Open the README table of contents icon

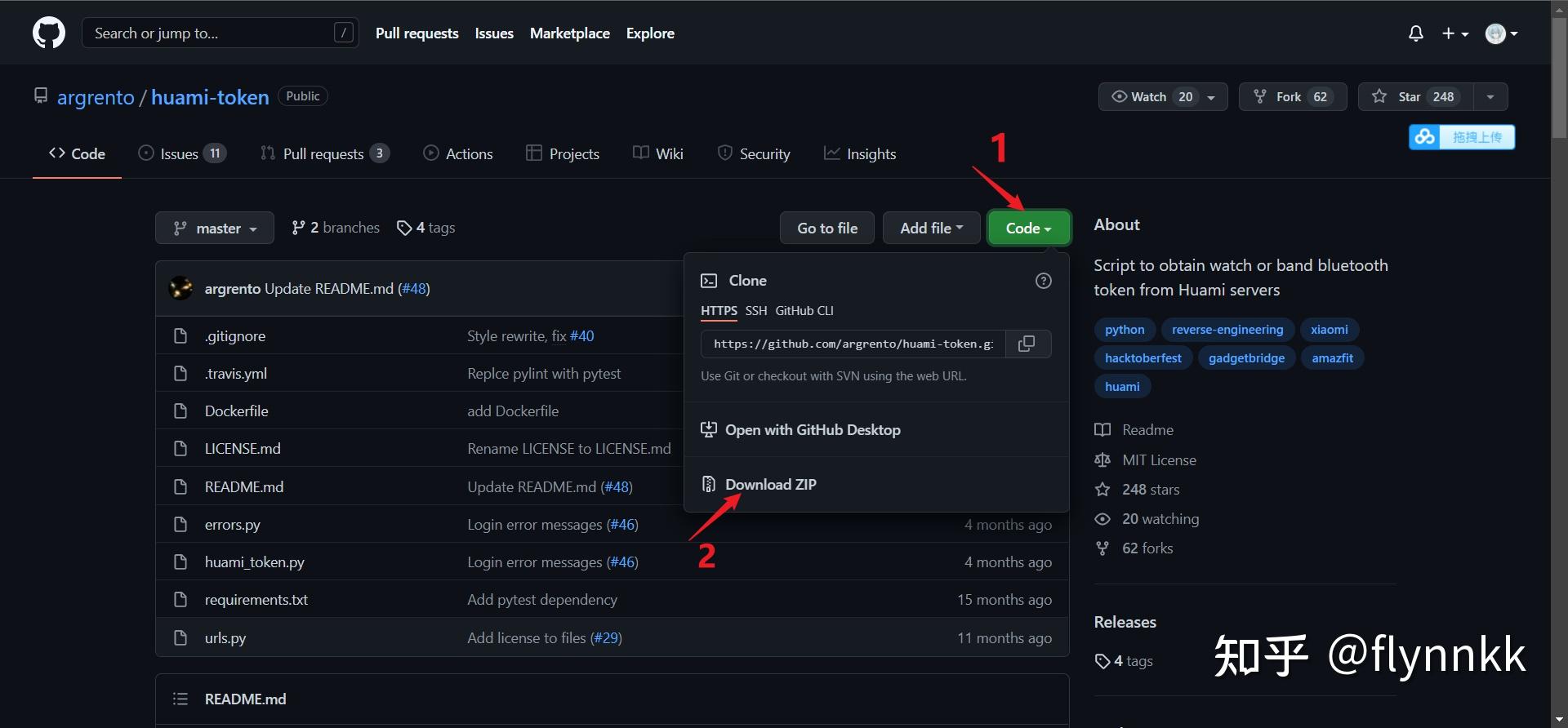[x=180, y=699]
